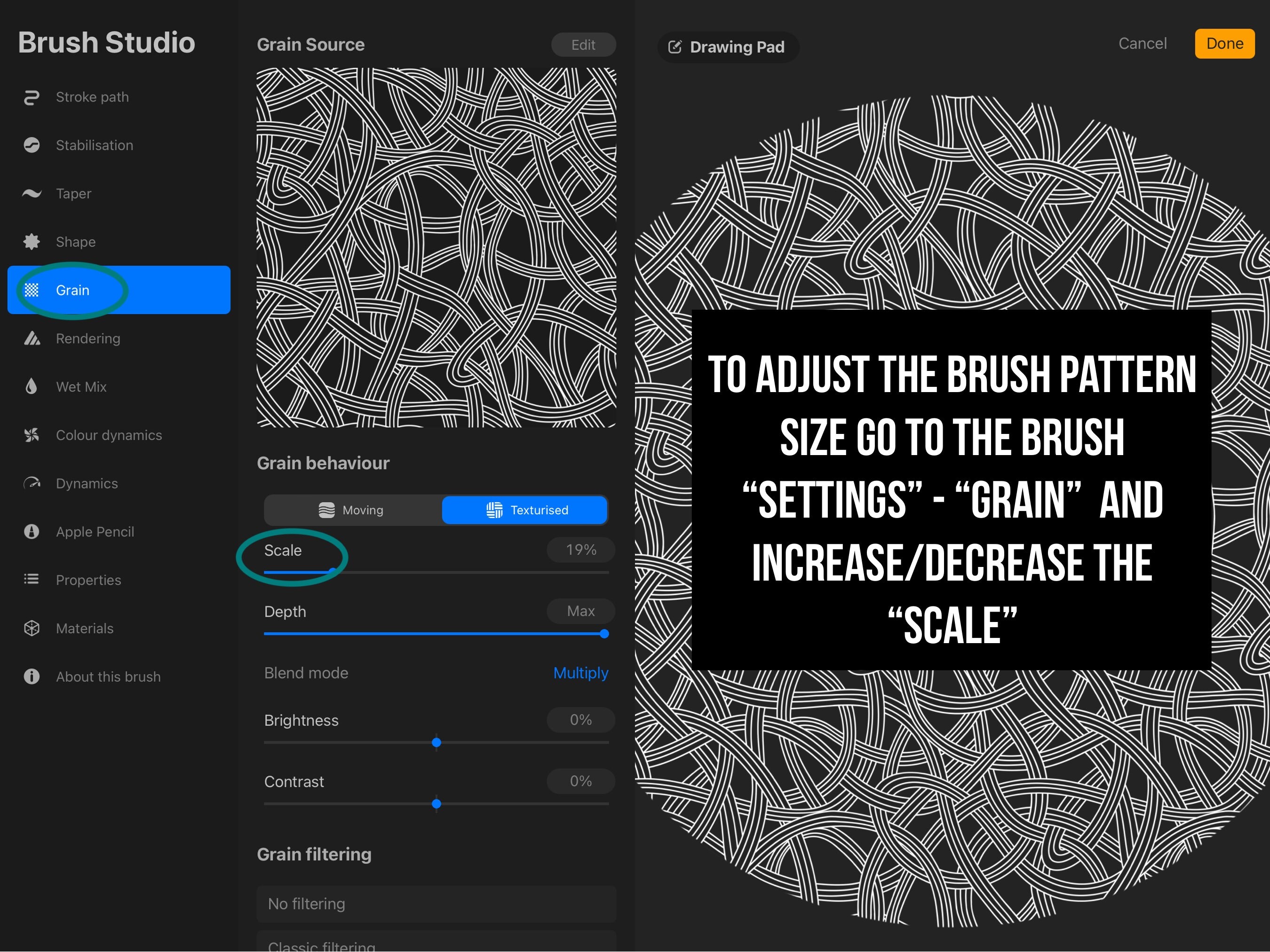Click the Wet Mix droplet icon
Viewport: 1270px width, 952px height.
tap(32, 386)
